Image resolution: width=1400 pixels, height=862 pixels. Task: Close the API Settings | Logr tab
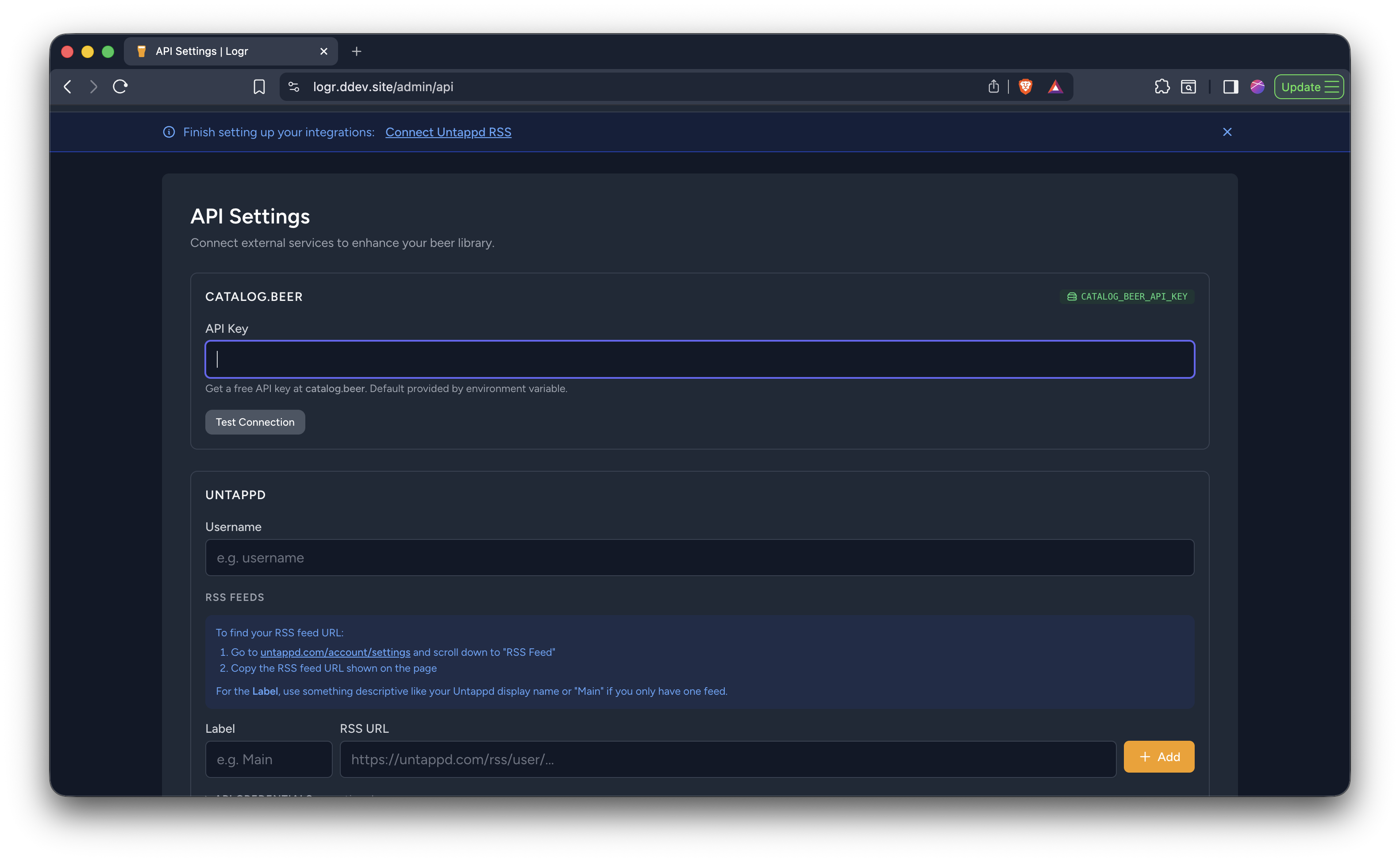[324, 51]
